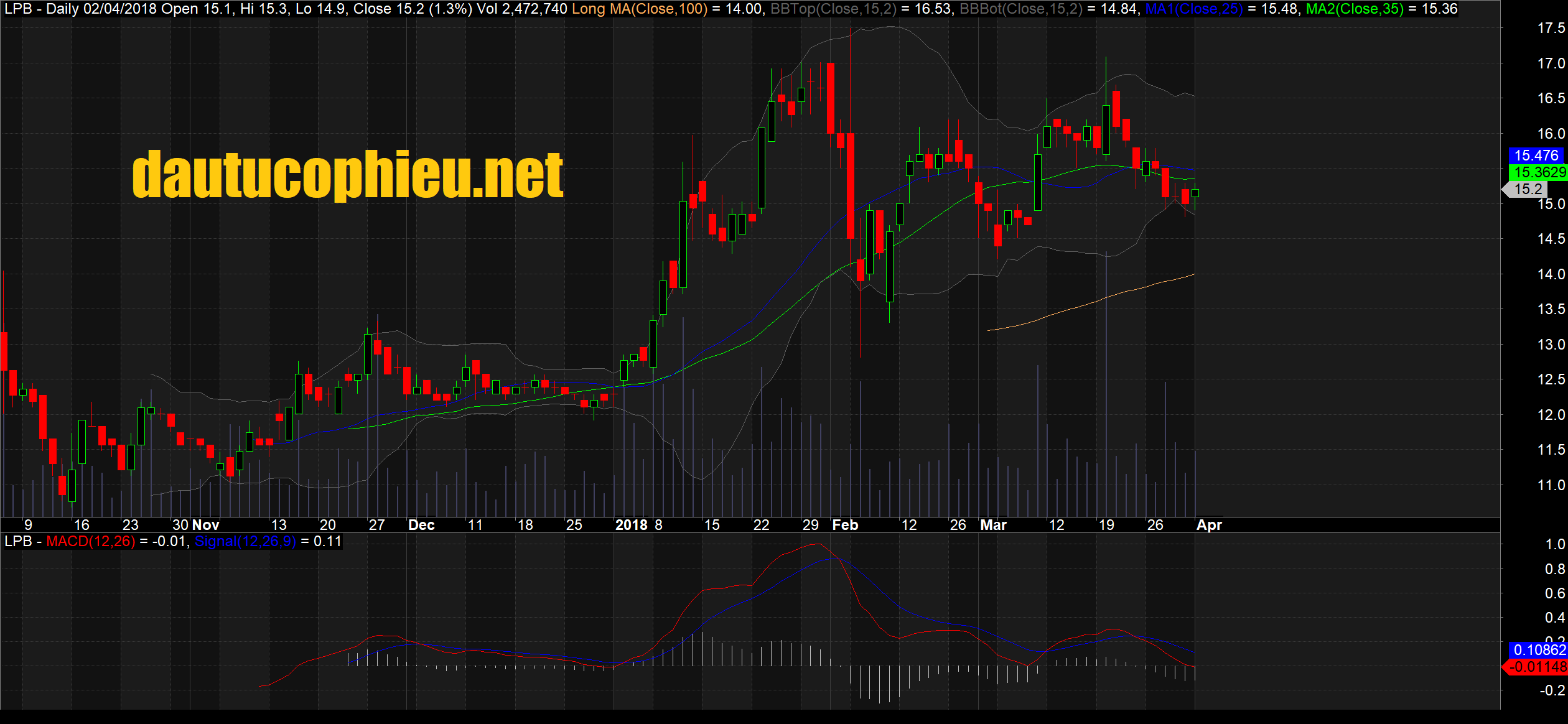The height and width of the screenshot is (724, 1568).
Task: Click the blue 0.10862 Signal value tag
Action: [1539, 650]
